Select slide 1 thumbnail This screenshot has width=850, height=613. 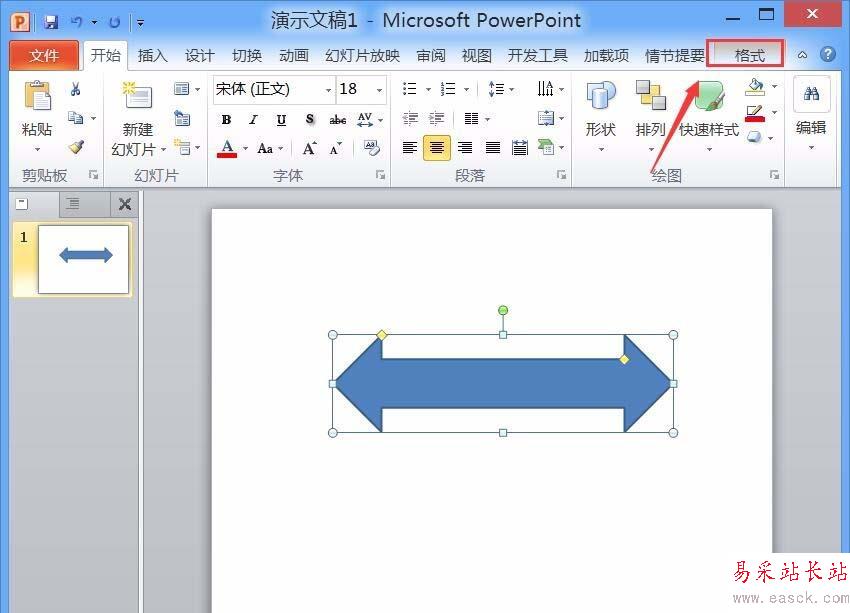pos(83,260)
